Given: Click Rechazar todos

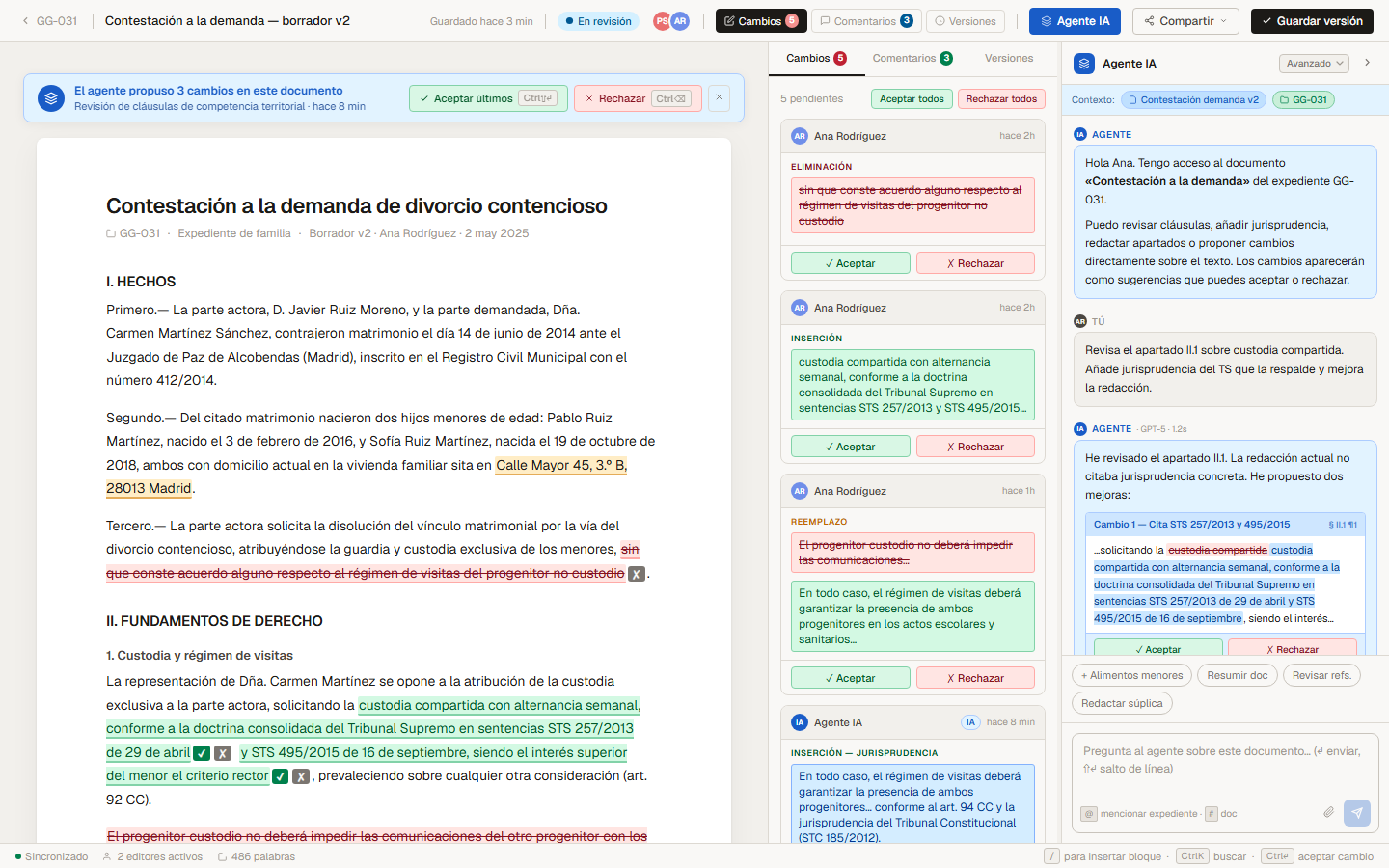Looking at the screenshot, I should point(1001,98).
